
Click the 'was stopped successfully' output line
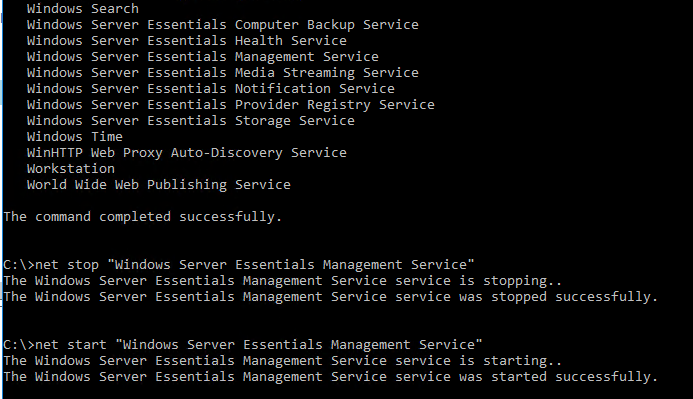[331, 296]
